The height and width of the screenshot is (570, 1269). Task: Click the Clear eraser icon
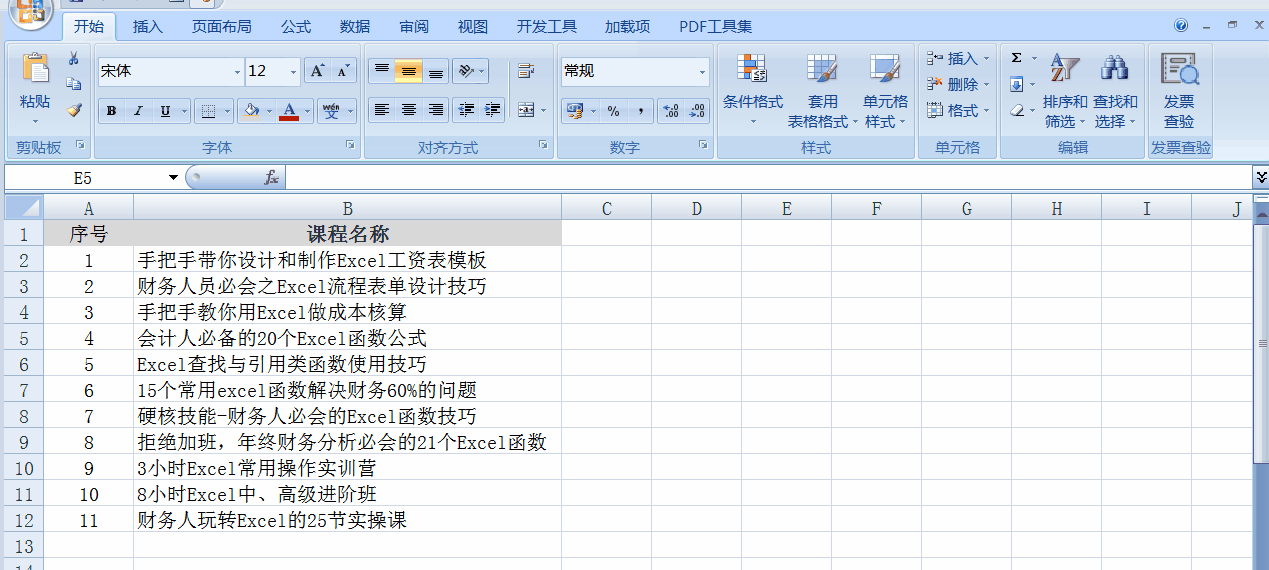click(1017, 110)
